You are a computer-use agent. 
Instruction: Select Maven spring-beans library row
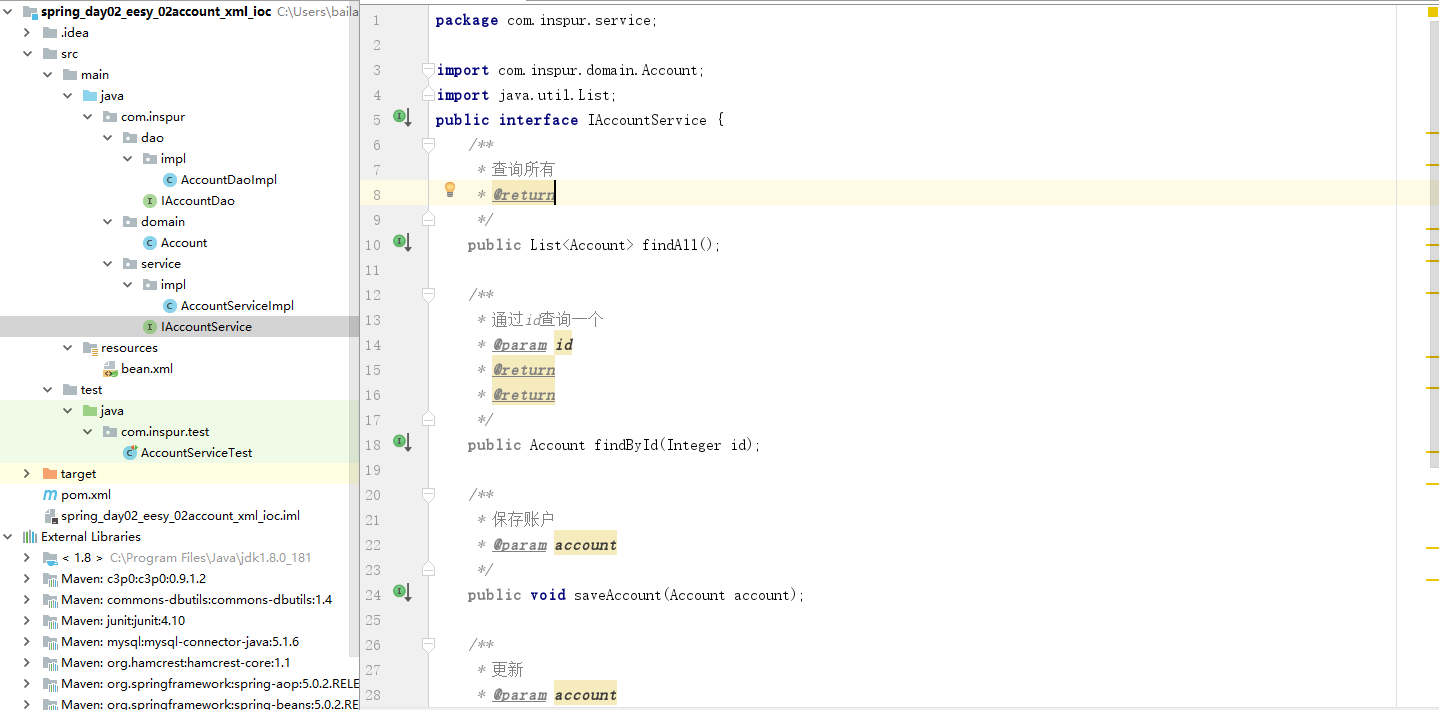(179, 704)
